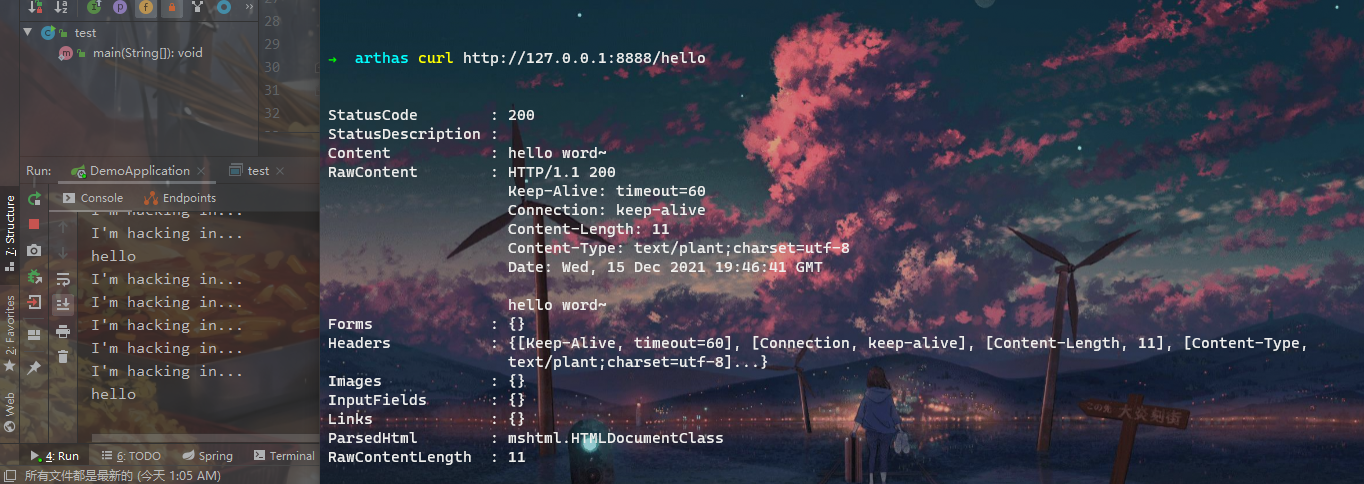This screenshot has height=484, width=1364.
Task: Restore layout using the layout icon
Action: (x=34, y=334)
